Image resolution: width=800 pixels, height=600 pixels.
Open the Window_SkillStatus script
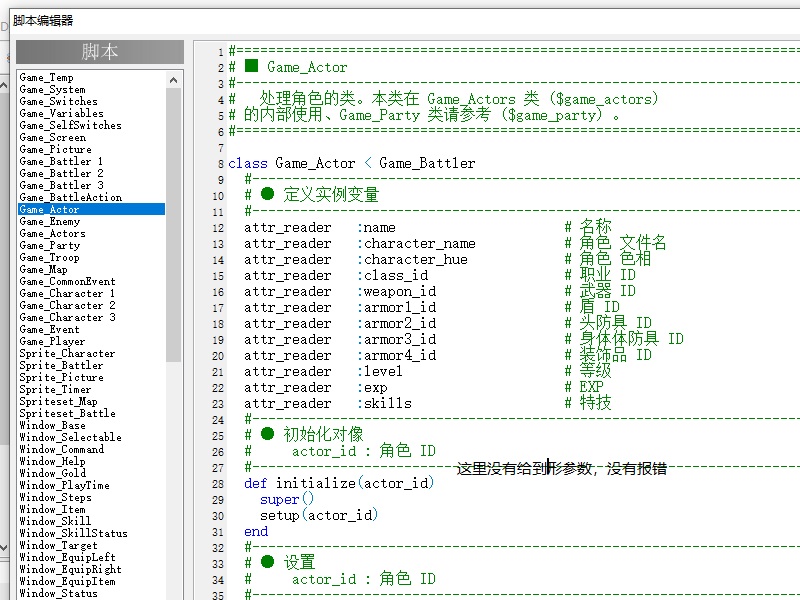(x=73, y=533)
